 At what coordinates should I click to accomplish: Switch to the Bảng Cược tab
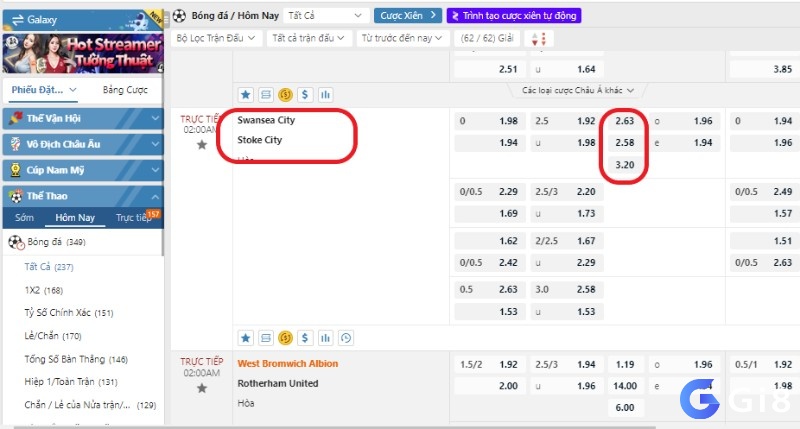click(125, 90)
